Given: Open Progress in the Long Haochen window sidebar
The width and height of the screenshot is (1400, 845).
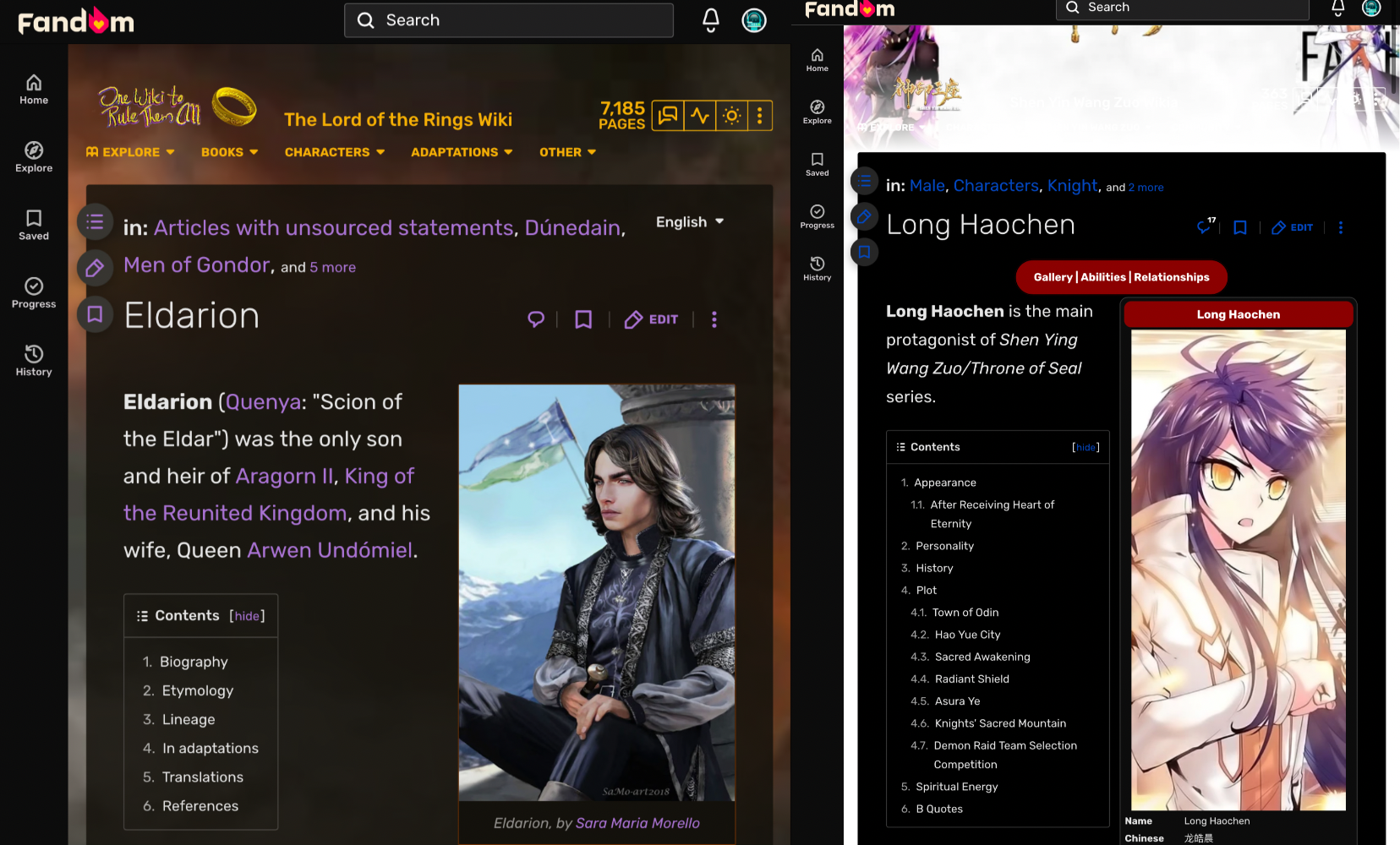Looking at the screenshot, I should [818, 217].
